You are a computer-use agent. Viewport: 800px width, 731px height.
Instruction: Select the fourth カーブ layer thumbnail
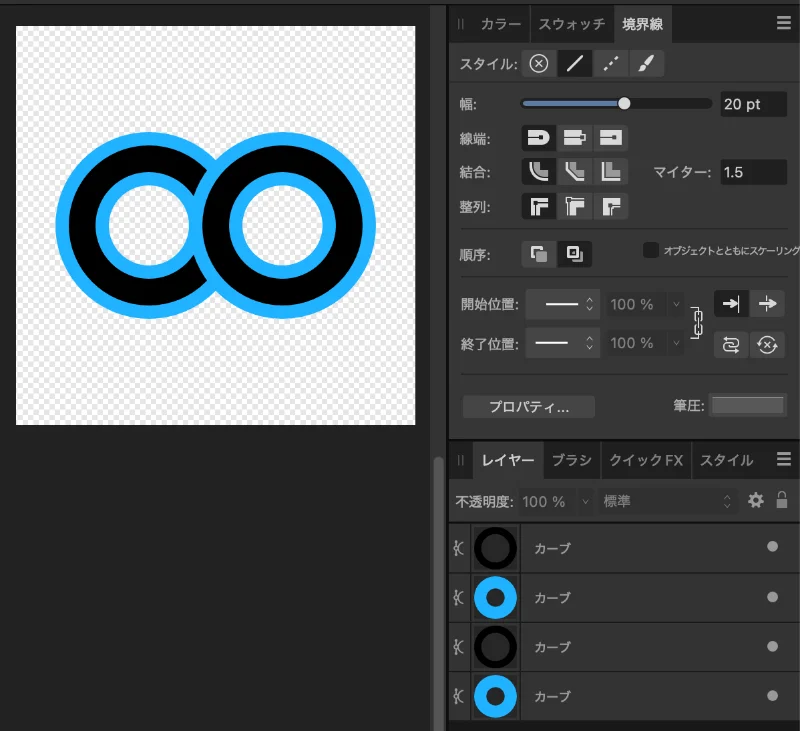point(495,696)
